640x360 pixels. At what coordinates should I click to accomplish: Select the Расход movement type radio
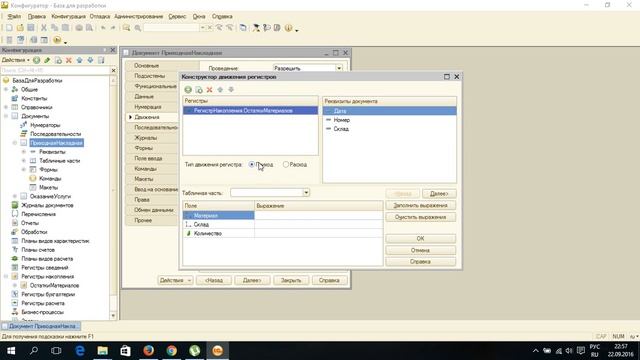pyautogui.click(x=286, y=164)
